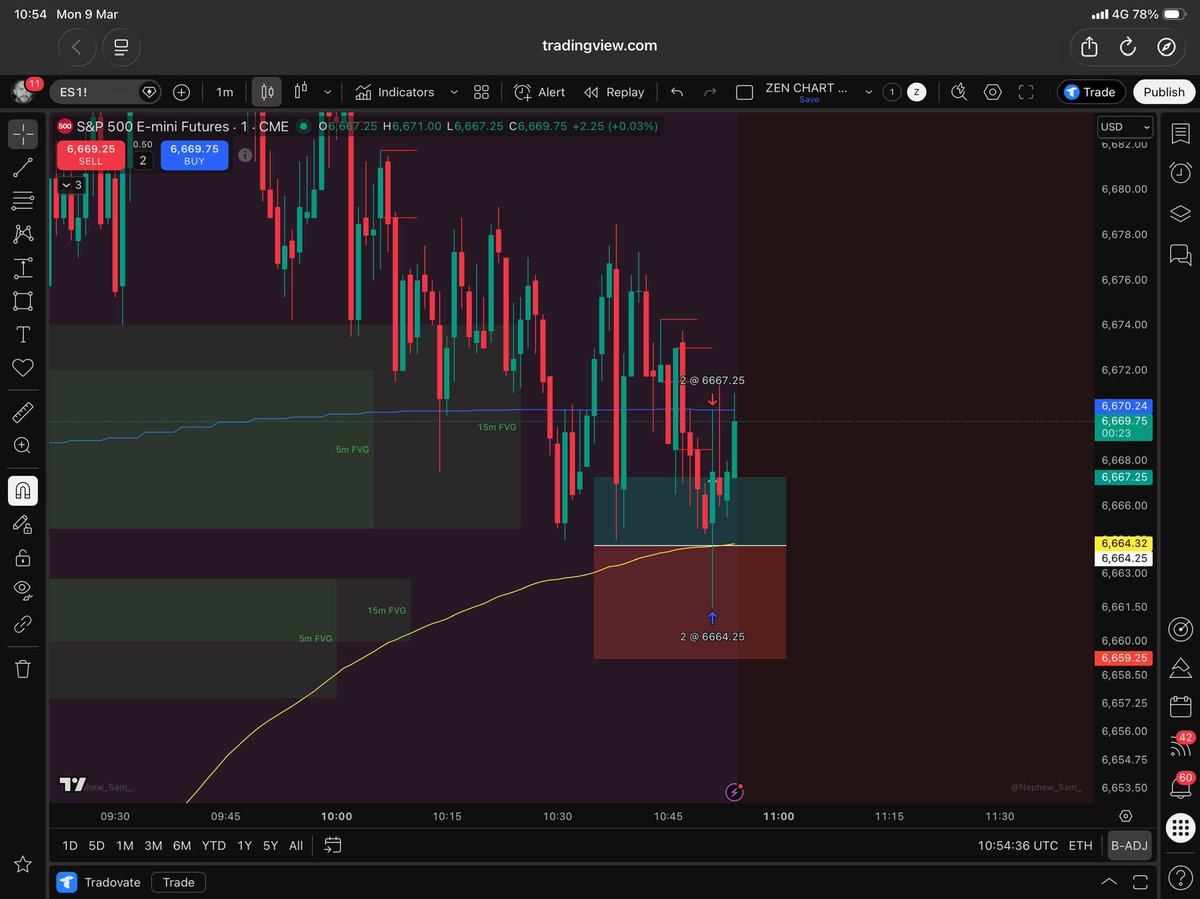Select the YTD time range
The height and width of the screenshot is (899, 1200).
click(214, 846)
